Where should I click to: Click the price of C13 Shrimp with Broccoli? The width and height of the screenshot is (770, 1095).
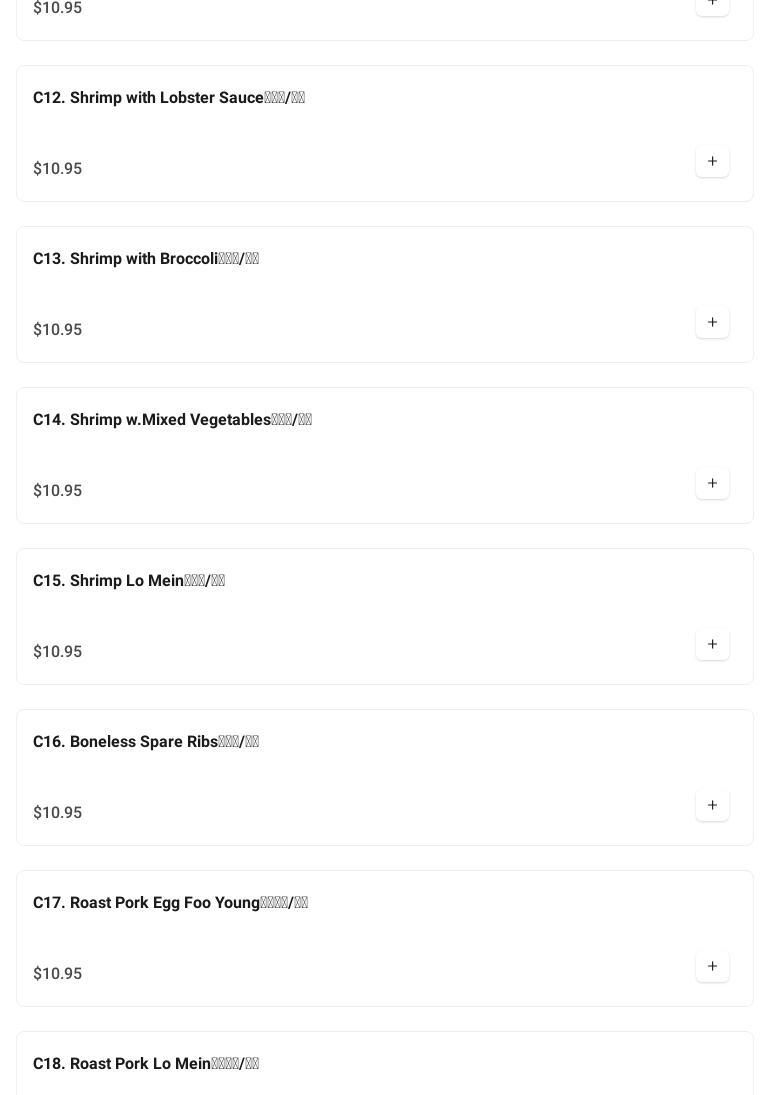click(x=58, y=330)
